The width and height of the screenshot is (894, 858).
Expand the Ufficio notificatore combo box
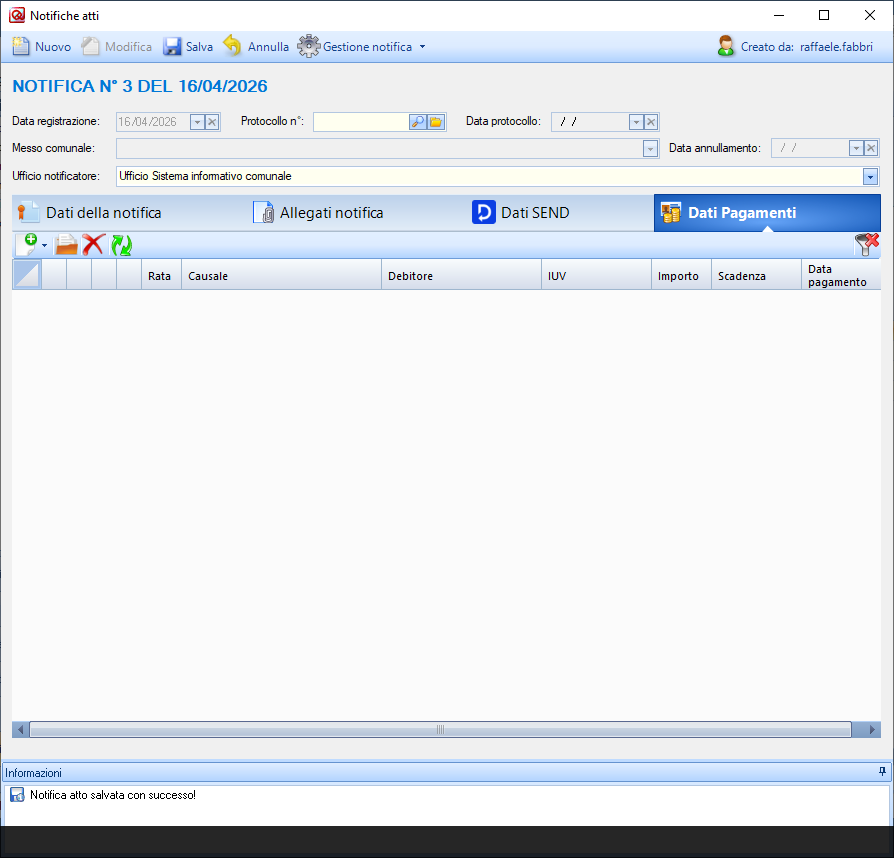pyautogui.click(x=870, y=176)
